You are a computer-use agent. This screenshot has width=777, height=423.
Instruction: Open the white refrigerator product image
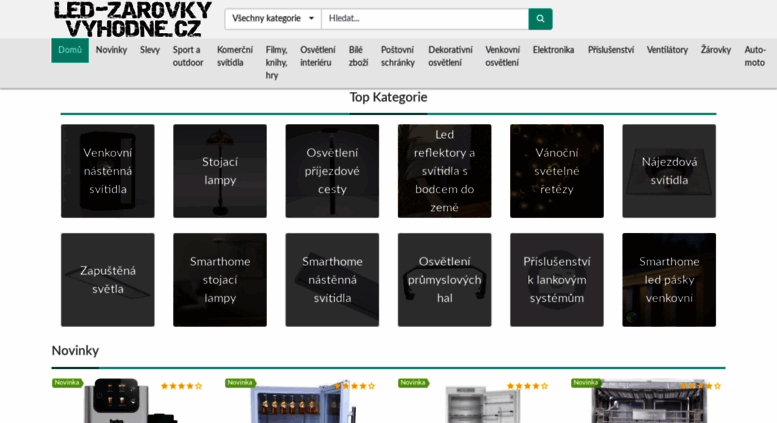click(483, 405)
